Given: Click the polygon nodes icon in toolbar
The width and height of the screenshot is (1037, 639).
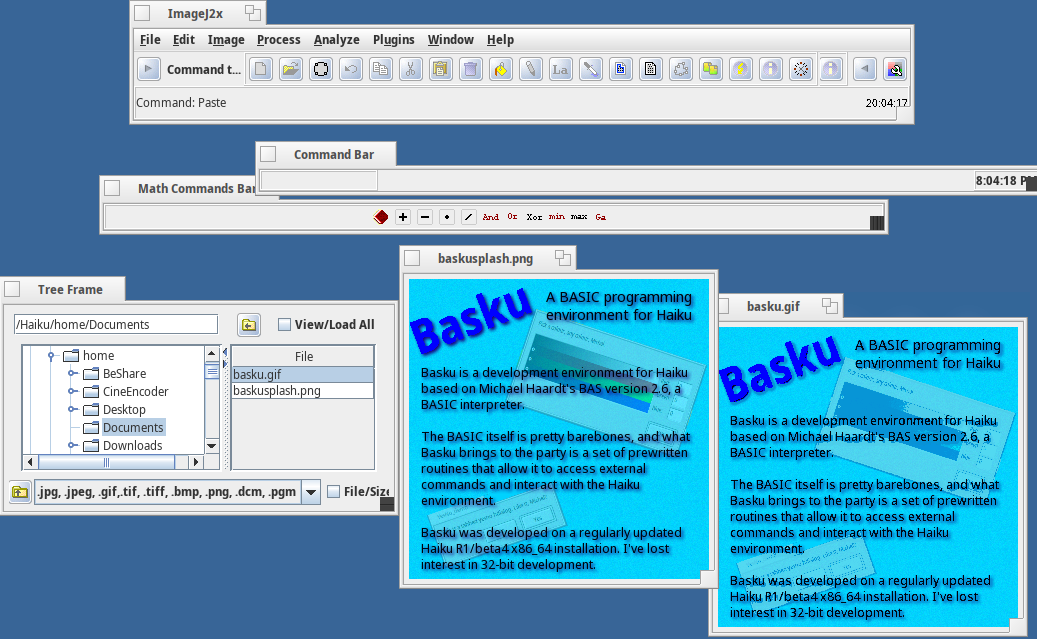Looking at the screenshot, I should click(x=681, y=69).
